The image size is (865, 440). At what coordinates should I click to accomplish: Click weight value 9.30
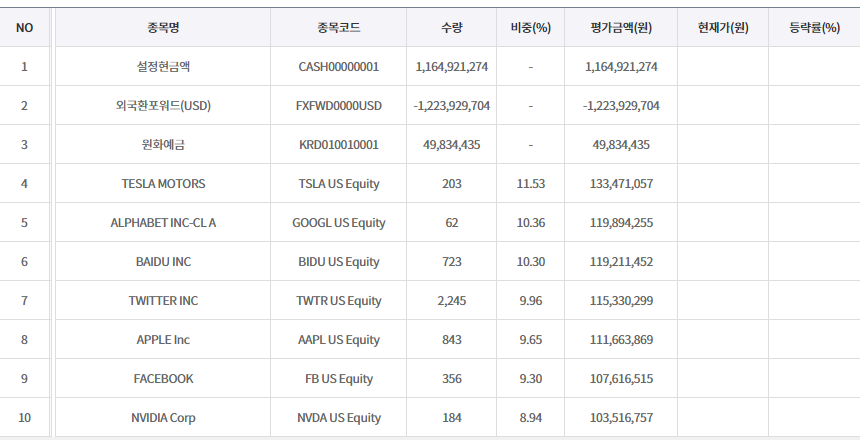[x=531, y=379]
